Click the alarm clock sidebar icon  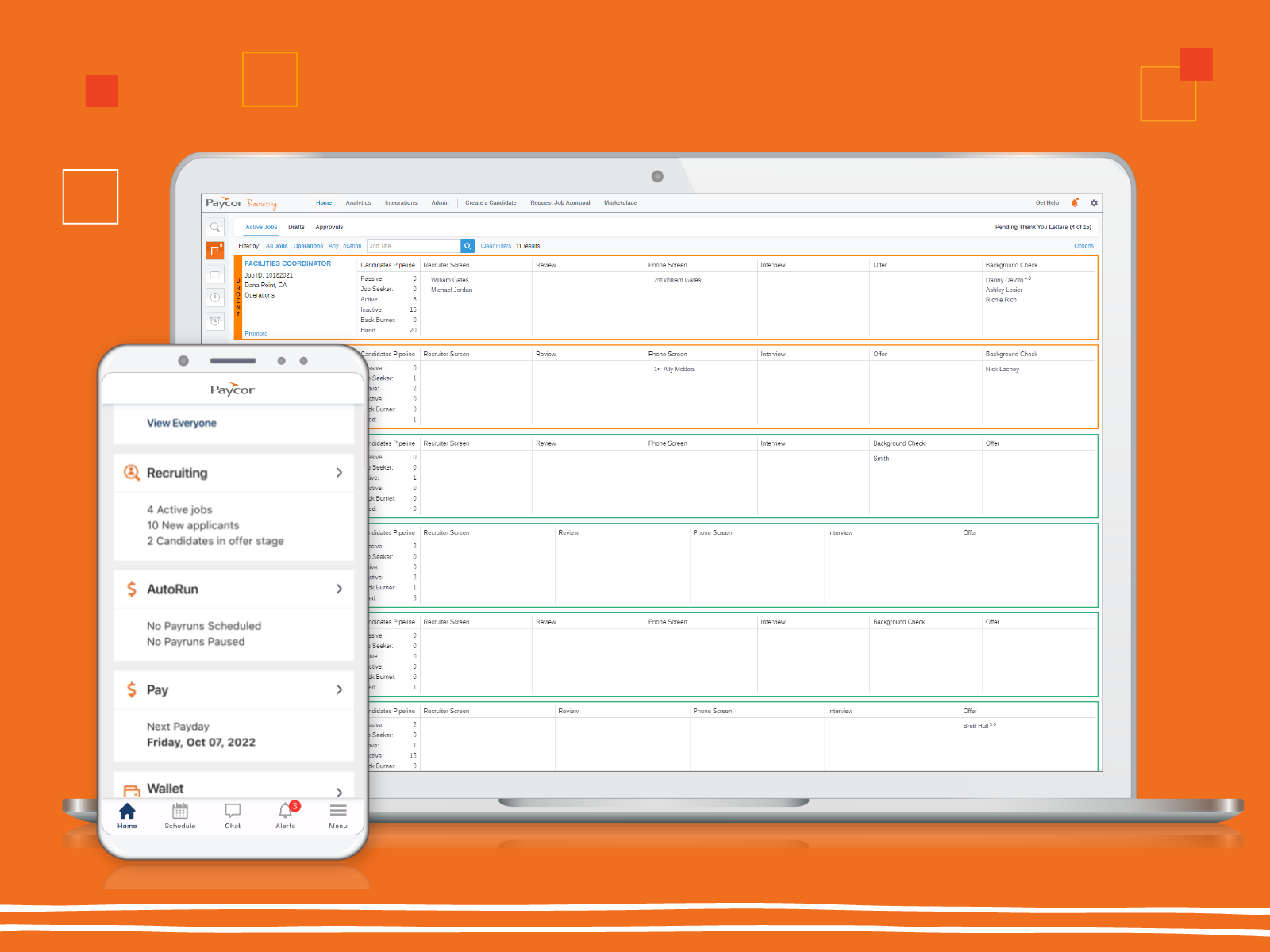pos(215,321)
